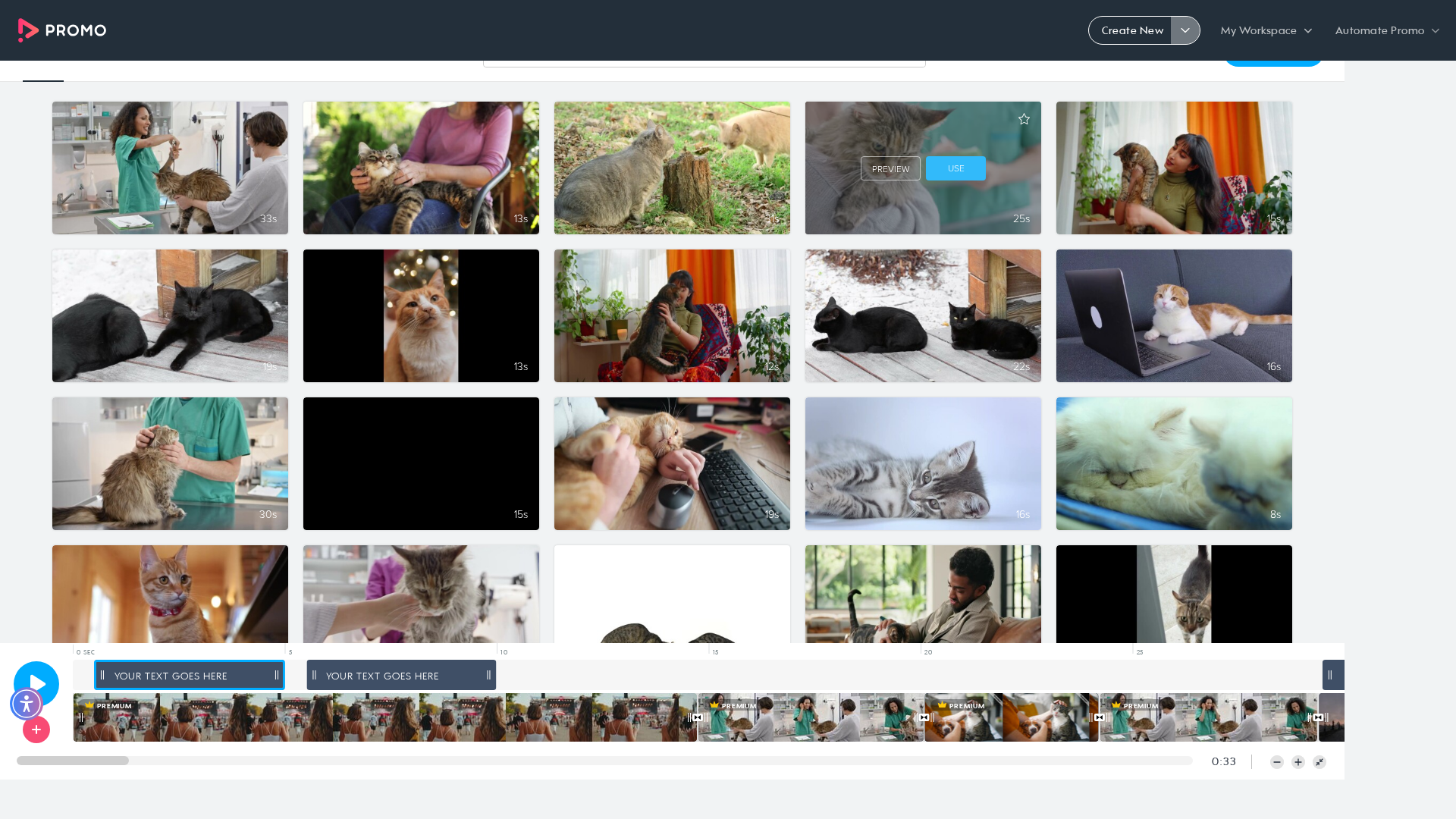Image resolution: width=1456 pixels, height=819 pixels.
Task: Use the 25s cat clip
Action: [955, 168]
